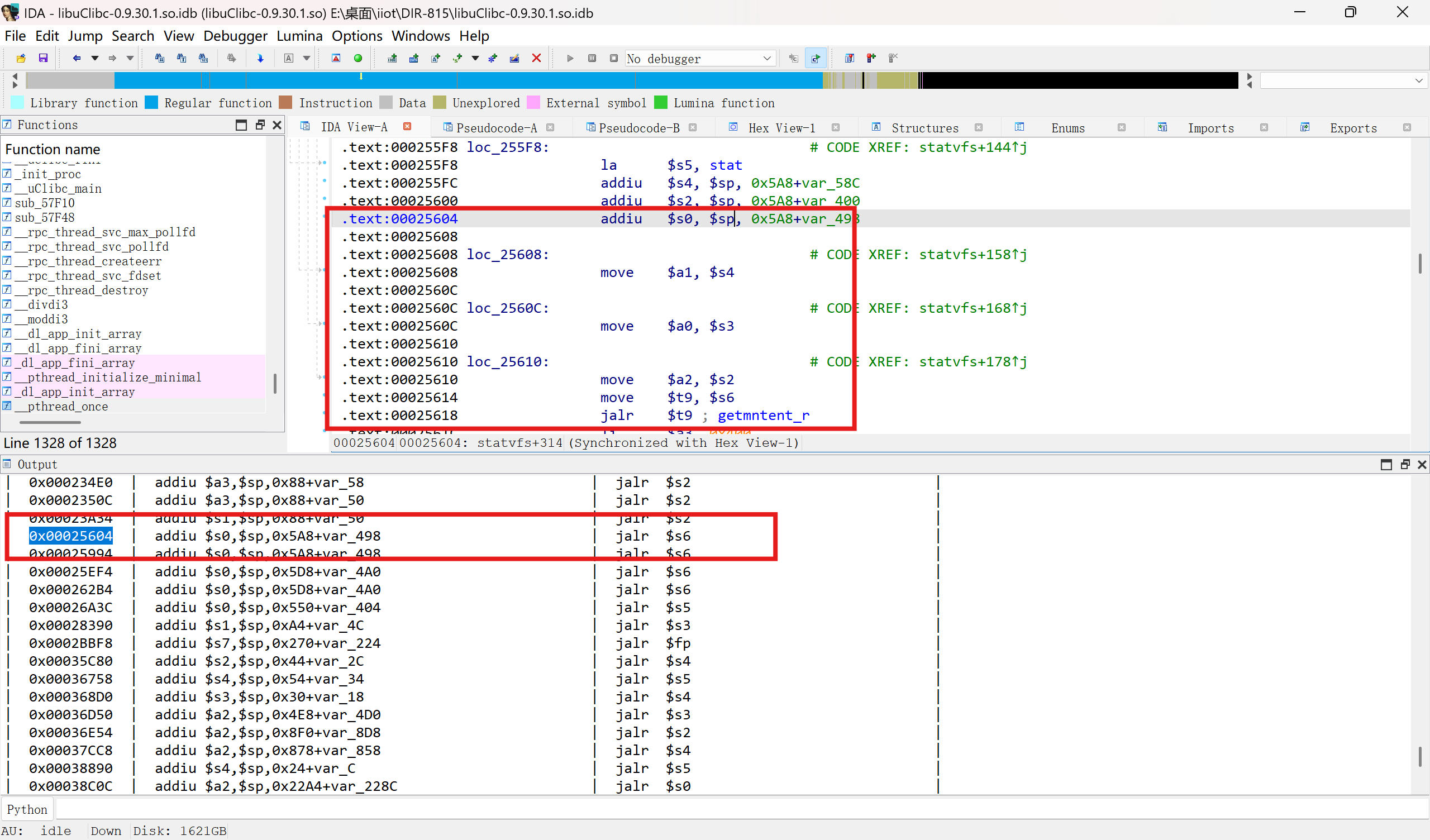Click the red warning triangle icon
Screen dimensions: 1430x840
[x=336, y=58]
